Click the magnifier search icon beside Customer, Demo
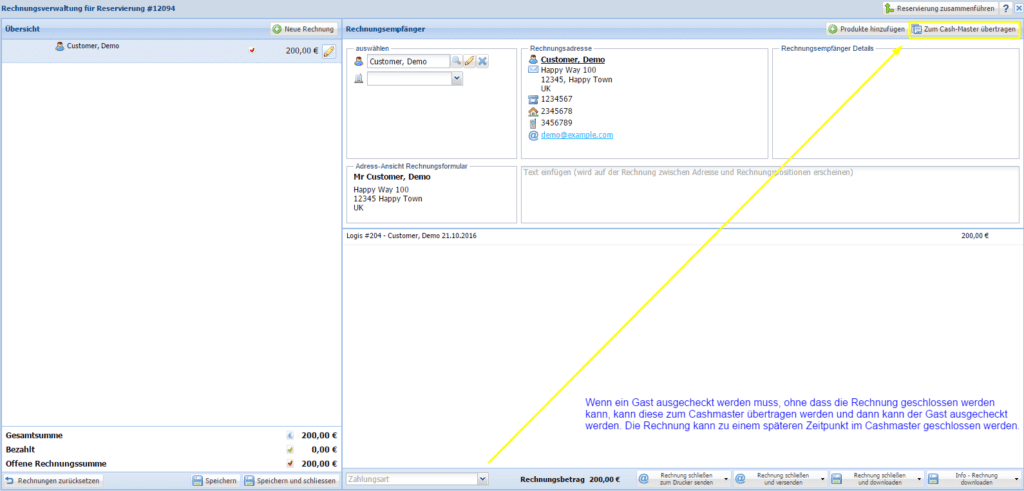The image size is (1024, 491). pos(456,62)
